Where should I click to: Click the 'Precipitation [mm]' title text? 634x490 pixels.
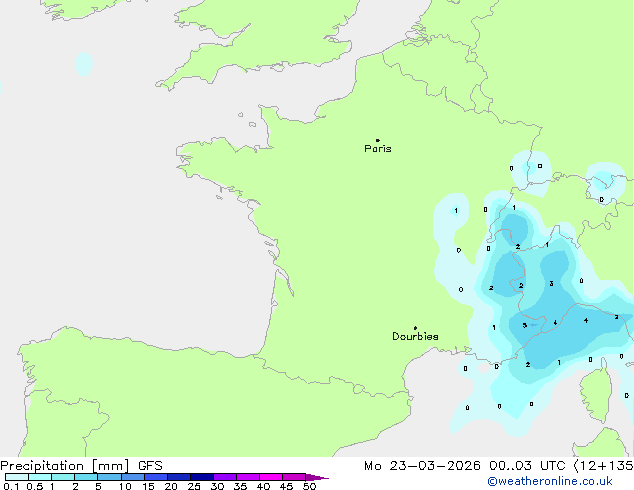click(x=65, y=466)
